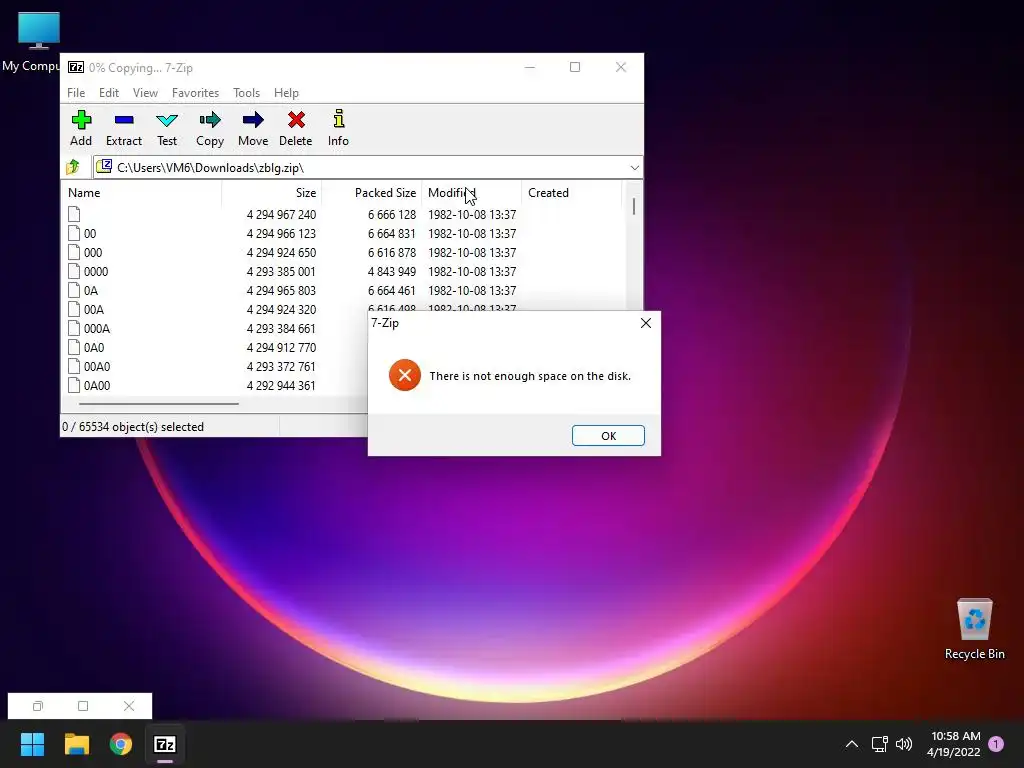Click file icon of the 000 entry

coord(74,252)
